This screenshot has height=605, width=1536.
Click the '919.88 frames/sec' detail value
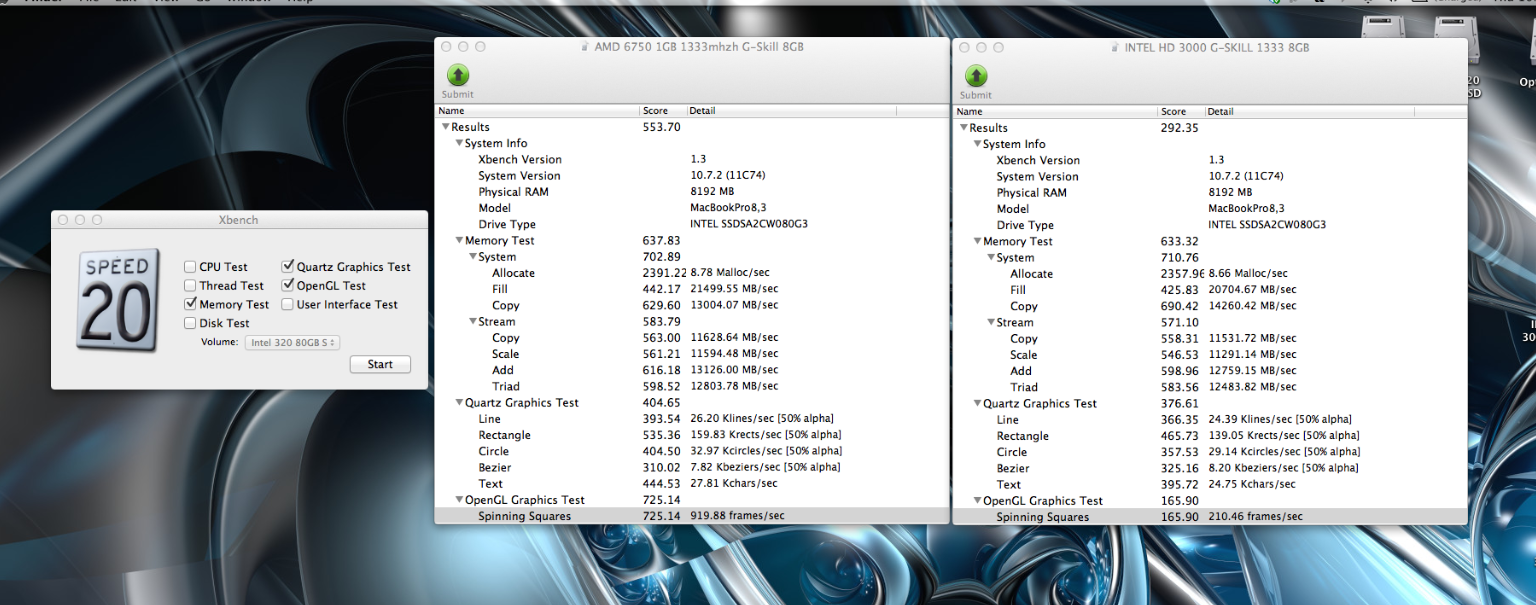[737, 516]
